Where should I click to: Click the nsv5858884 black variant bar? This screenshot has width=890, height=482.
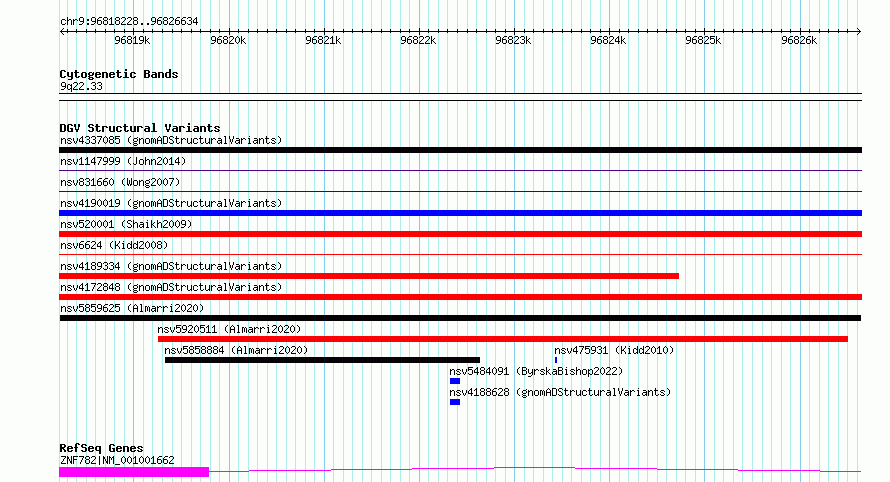[322, 360]
